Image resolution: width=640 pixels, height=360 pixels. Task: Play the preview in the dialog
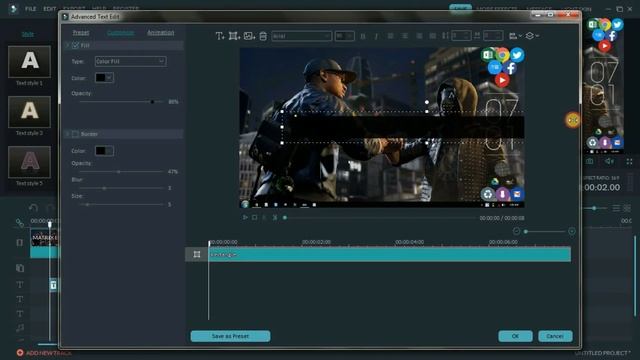tap(245, 218)
